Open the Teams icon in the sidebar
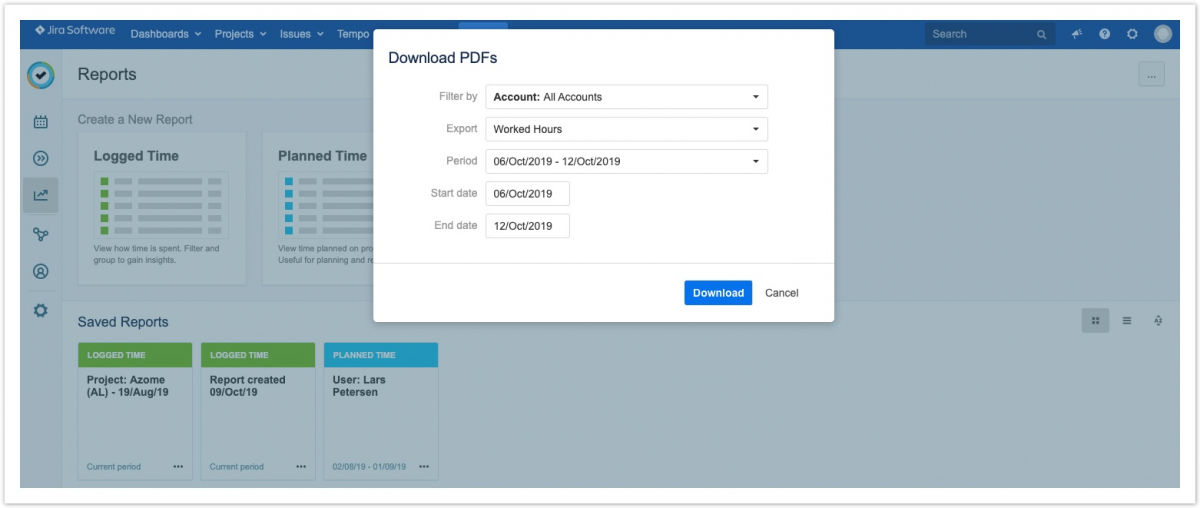The height and width of the screenshot is (508, 1200). (41, 234)
